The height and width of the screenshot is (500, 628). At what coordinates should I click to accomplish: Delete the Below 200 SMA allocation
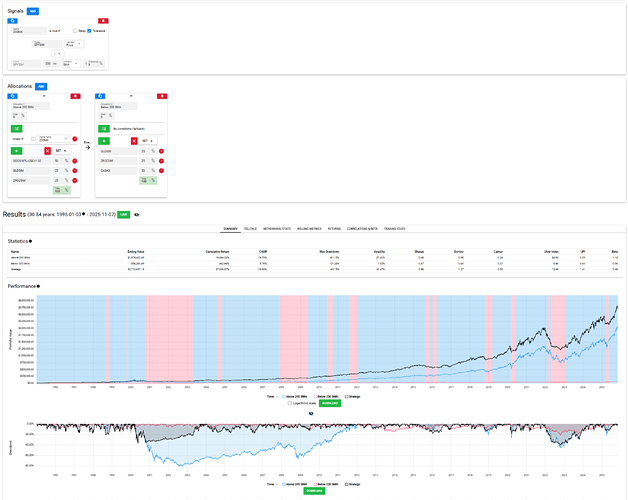click(x=162, y=96)
